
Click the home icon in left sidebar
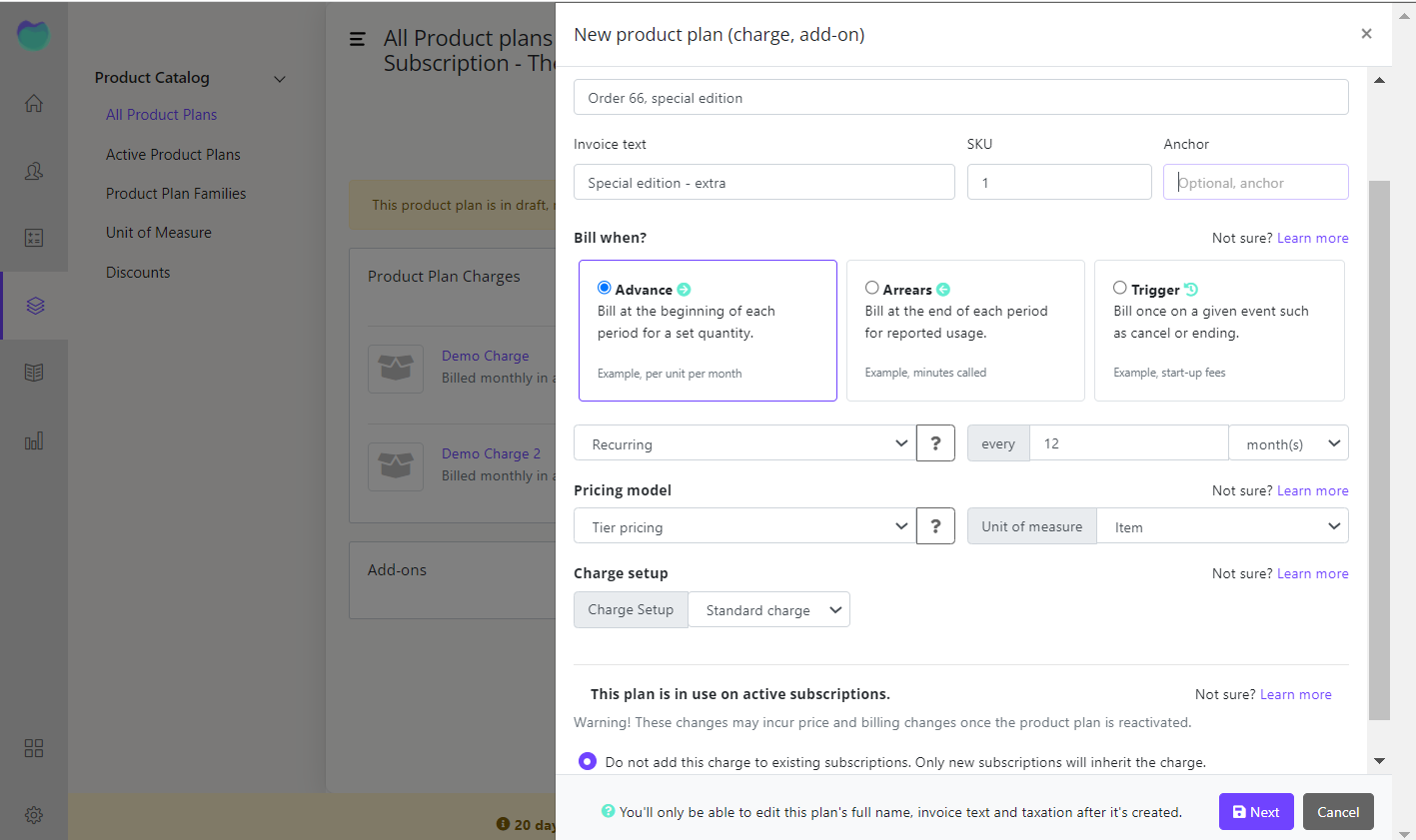pos(34,104)
